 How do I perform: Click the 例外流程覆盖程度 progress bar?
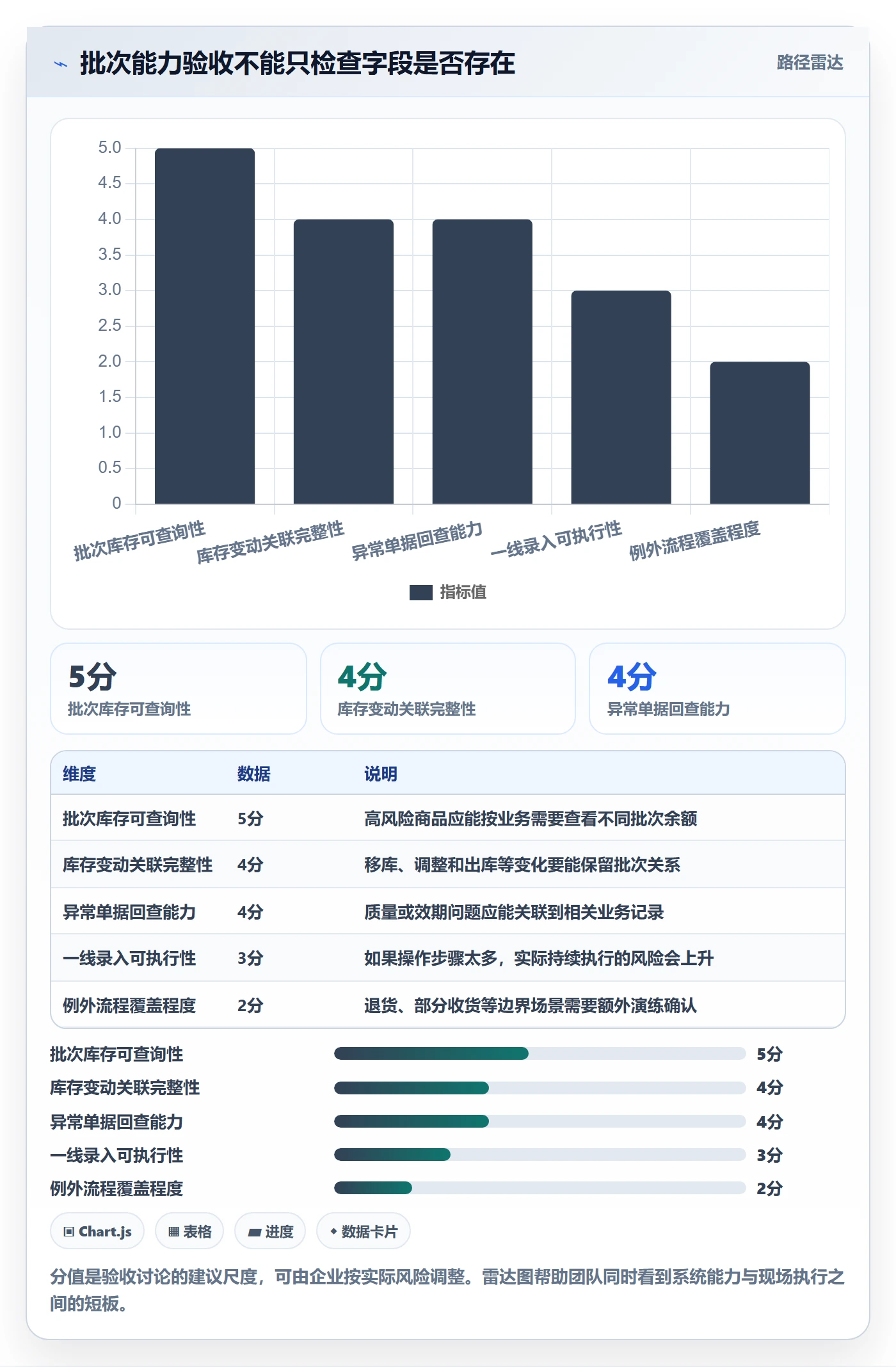point(540,1188)
